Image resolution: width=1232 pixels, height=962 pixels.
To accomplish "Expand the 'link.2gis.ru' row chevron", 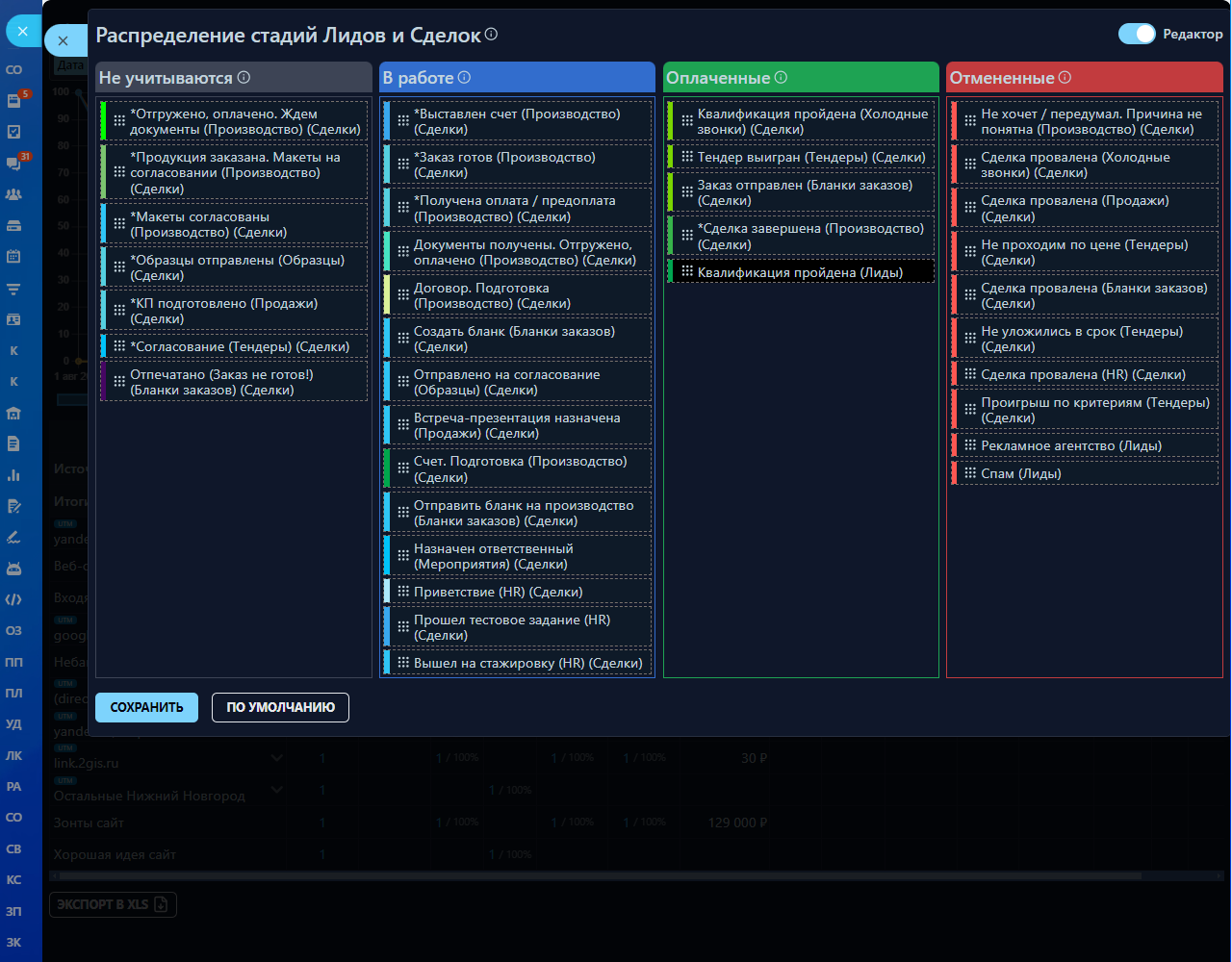I will [x=277, y=758].
